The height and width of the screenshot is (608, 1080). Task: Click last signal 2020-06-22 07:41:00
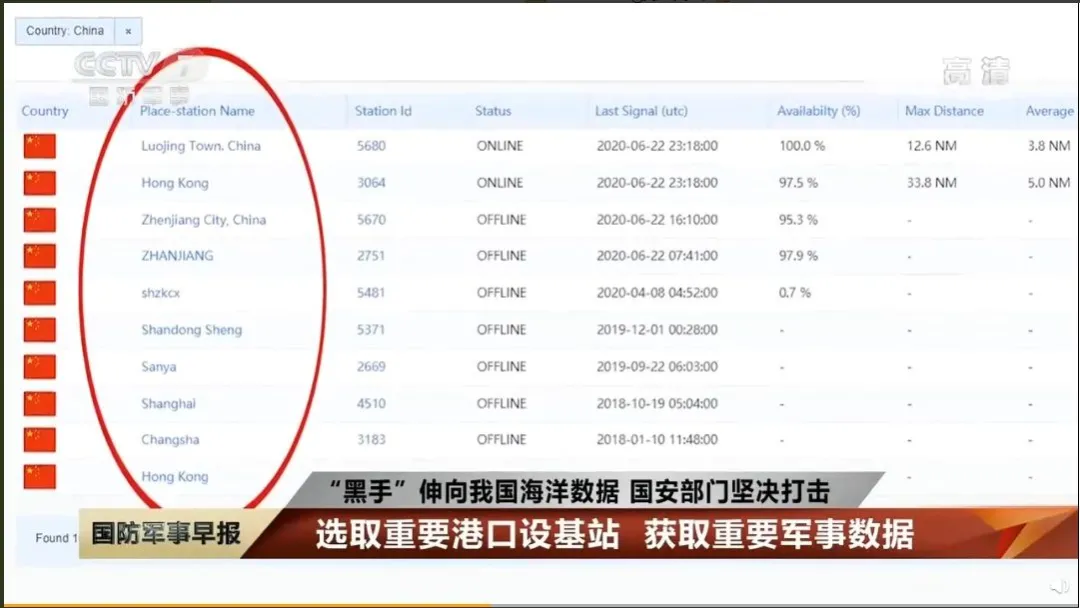657,255
